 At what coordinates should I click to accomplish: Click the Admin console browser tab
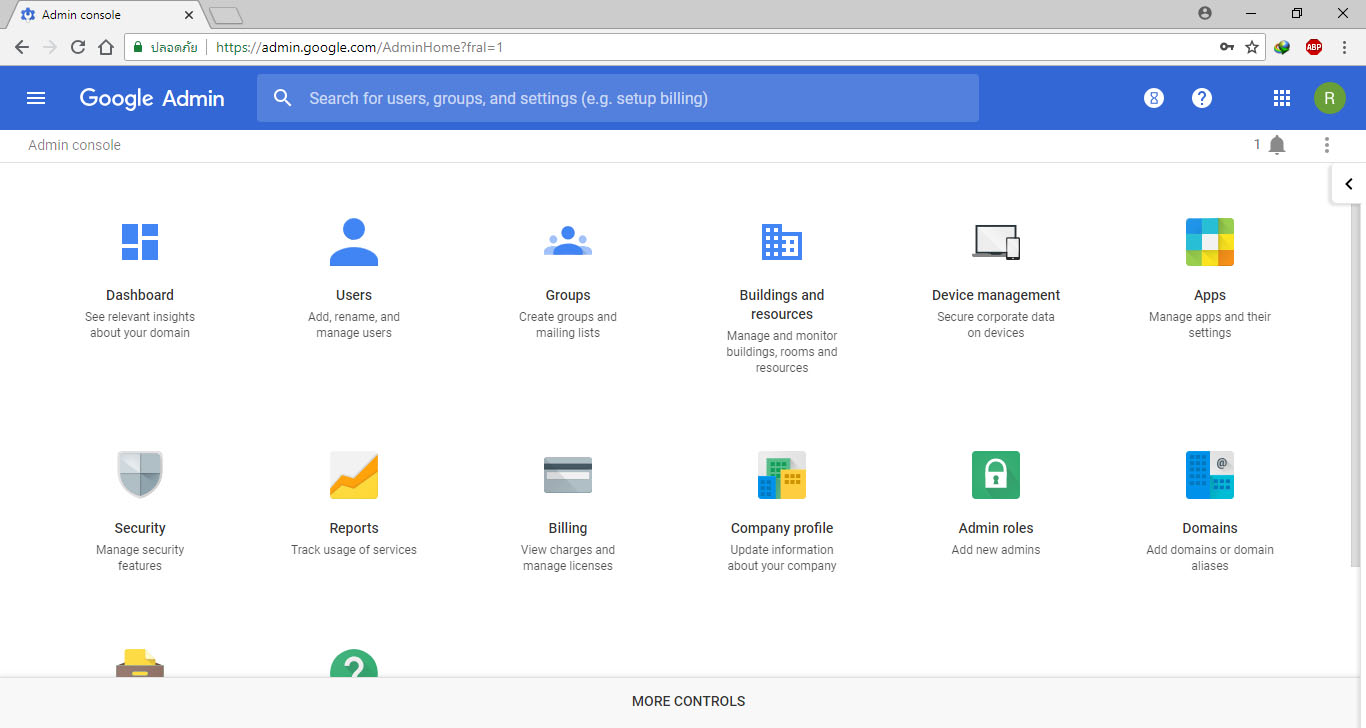tap(100, 15)
